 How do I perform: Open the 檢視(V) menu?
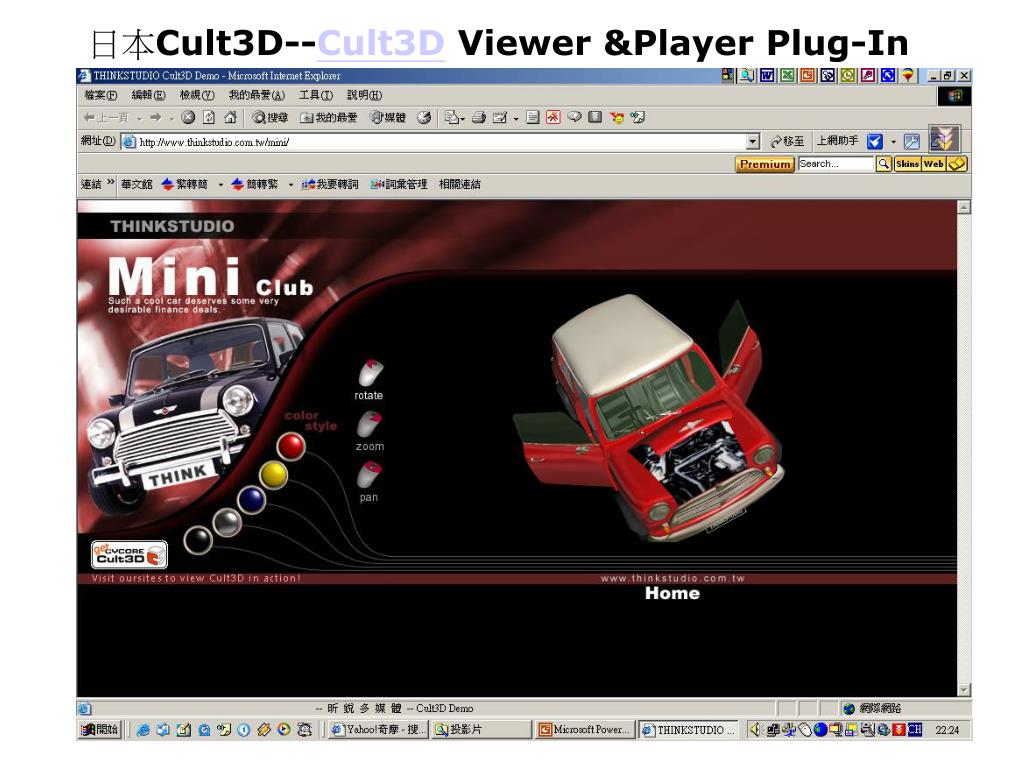197,95
